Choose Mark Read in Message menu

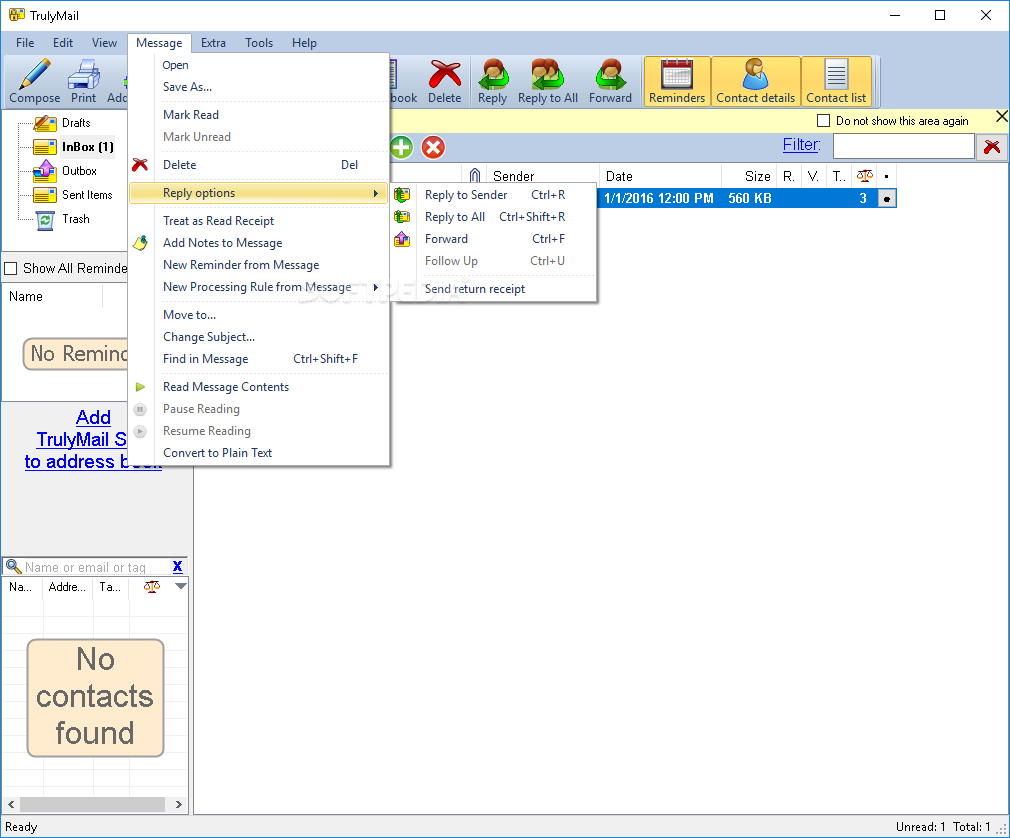(259, 115)
